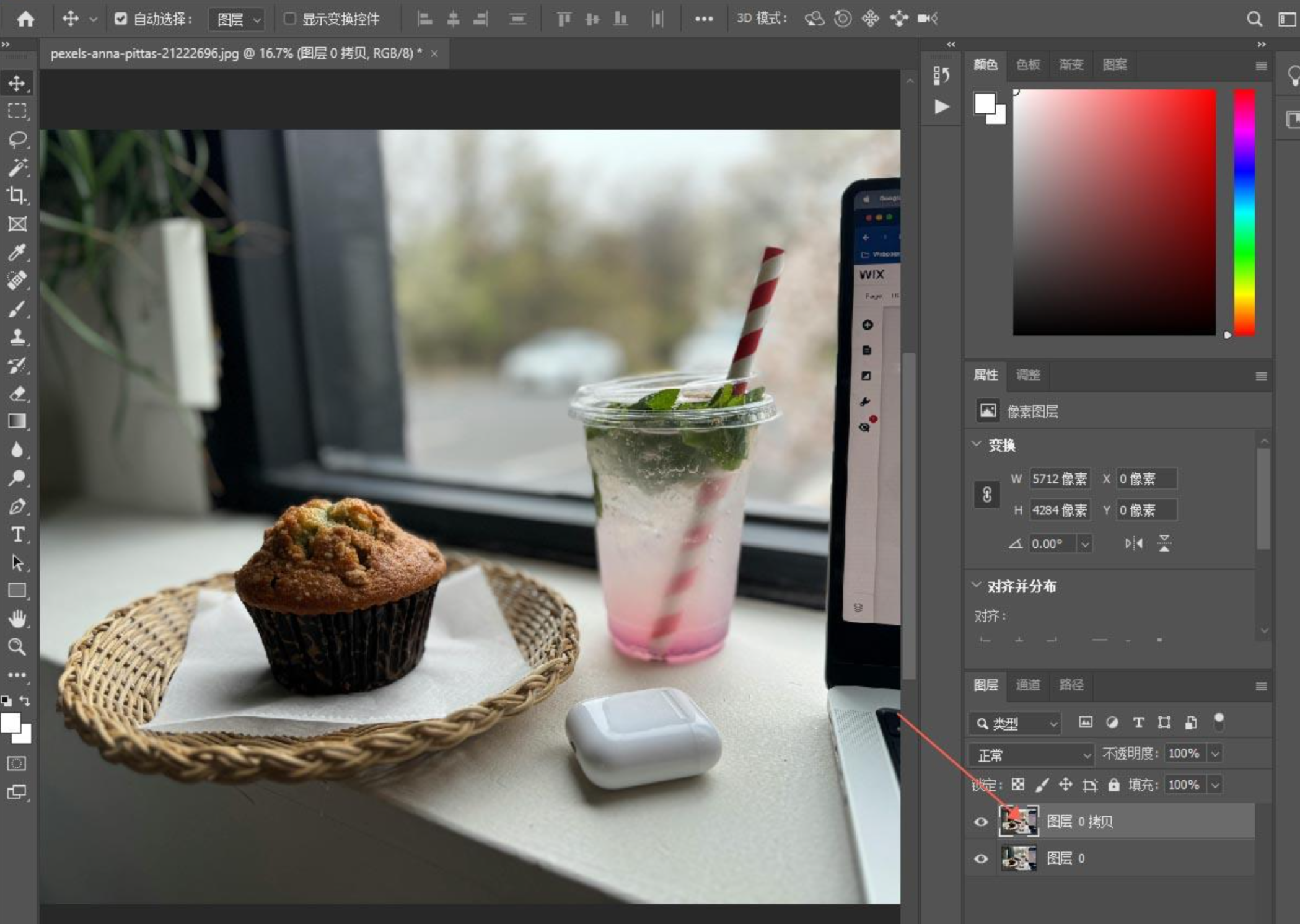Collapse the 对齐并分布 section
Viewport: 1300px width, 924px height.
[x=977, y=584]
